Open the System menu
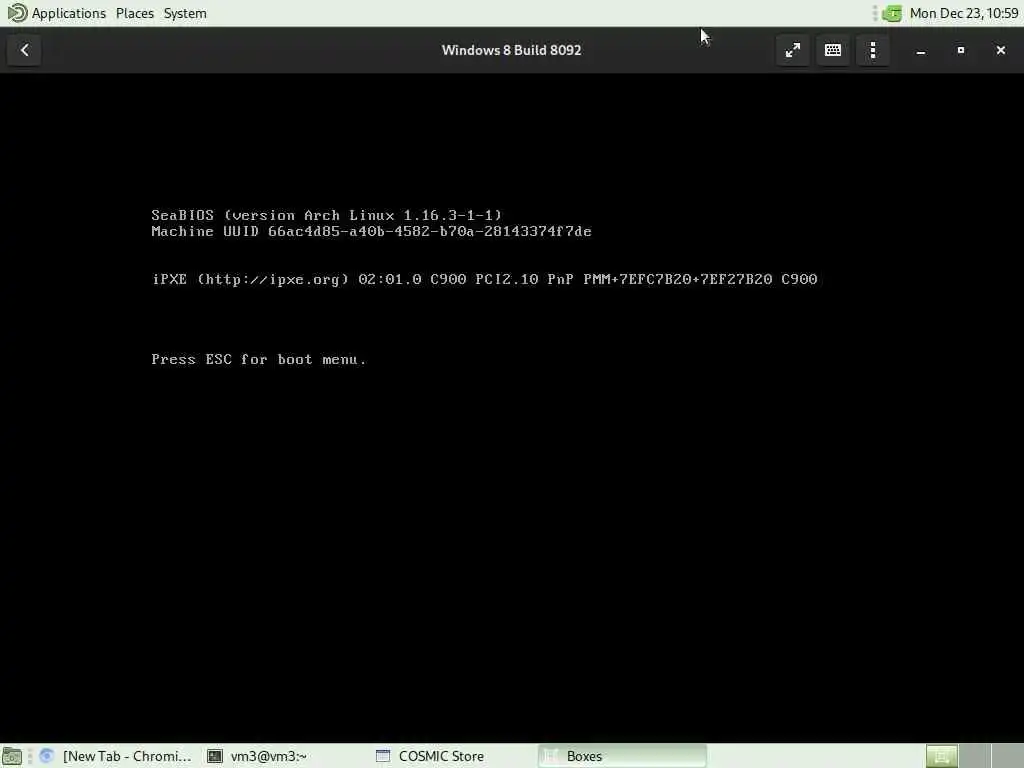The width and height of the screenshot is (1024, 768). click(185, 13)
